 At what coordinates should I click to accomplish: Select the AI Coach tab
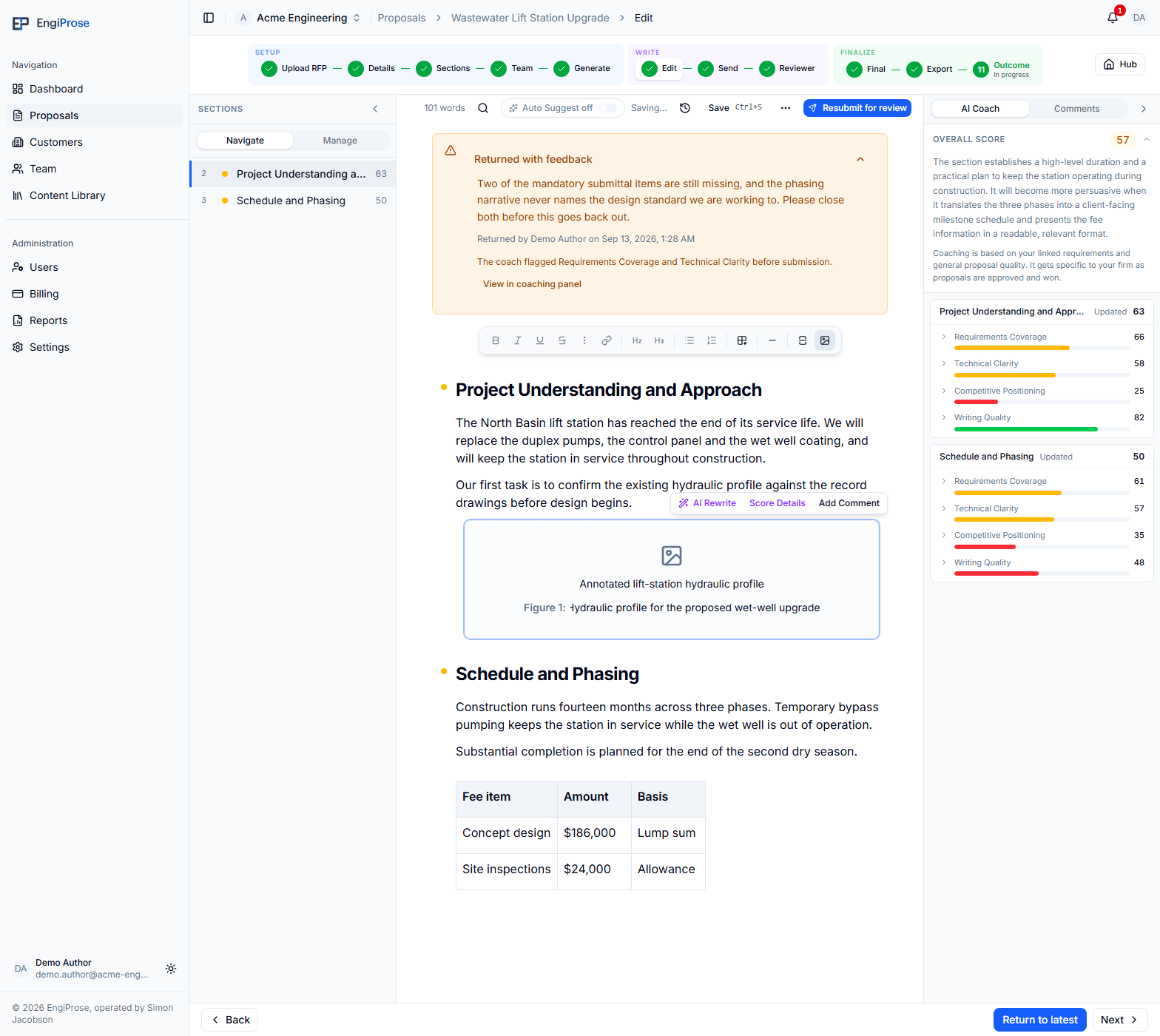click(x=980, y=109)
